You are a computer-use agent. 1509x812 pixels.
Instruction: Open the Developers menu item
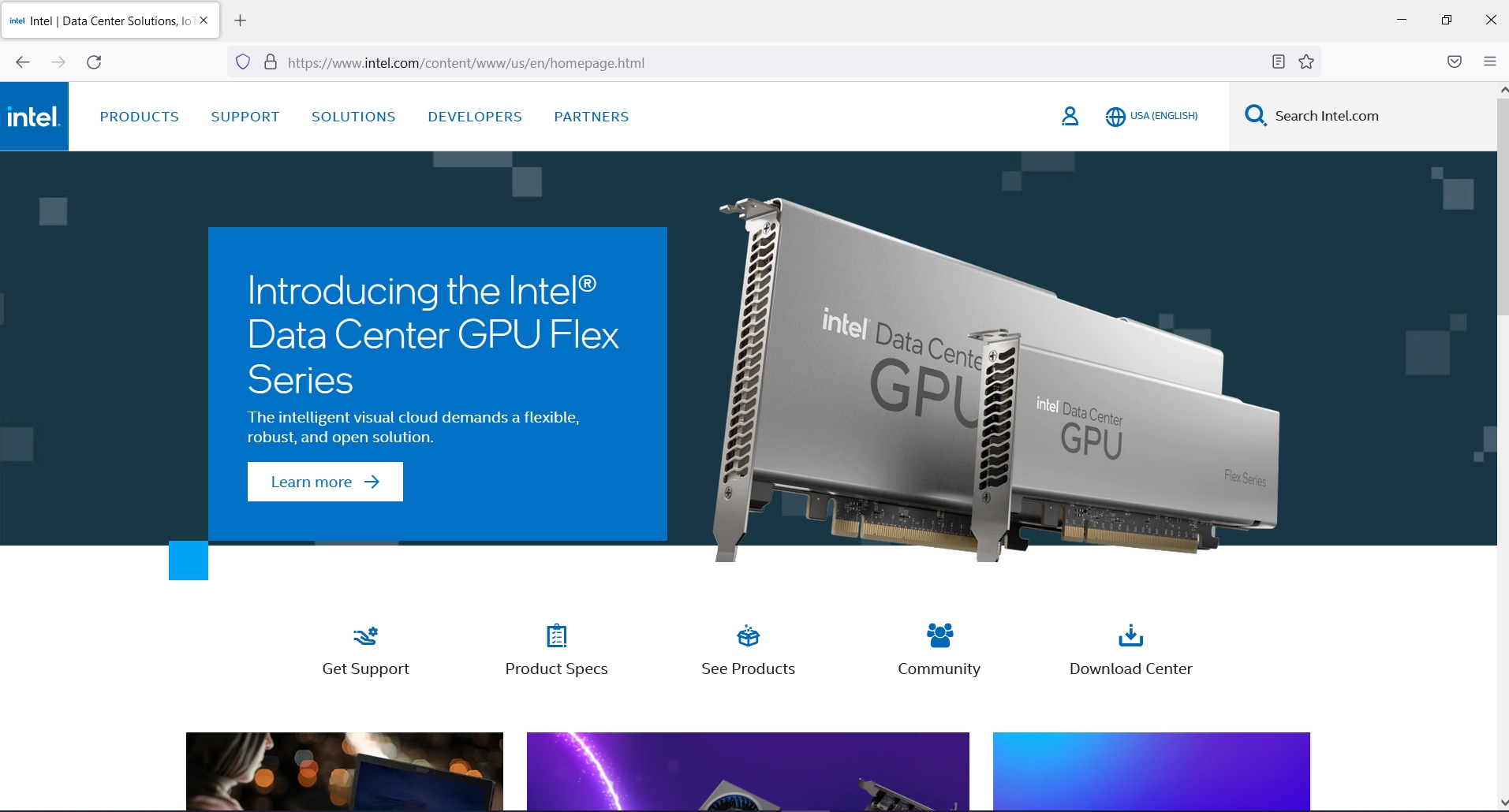click(x=474, y=116)
